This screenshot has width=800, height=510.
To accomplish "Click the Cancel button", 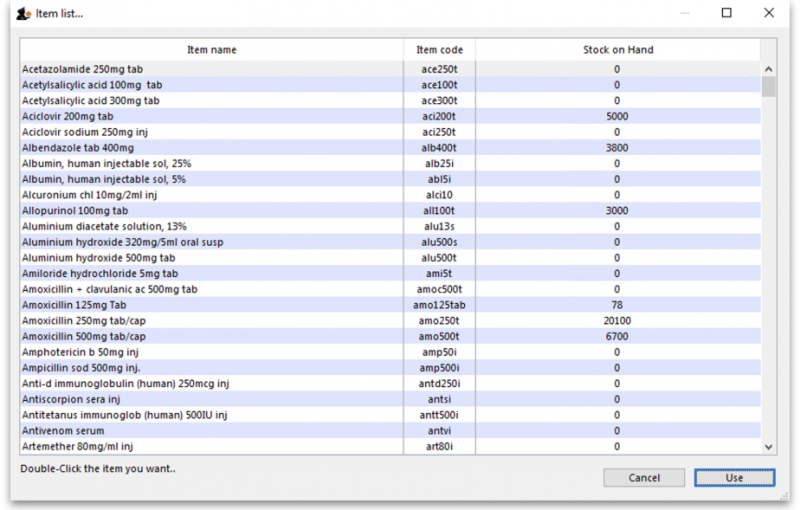I will click(644, 478).
